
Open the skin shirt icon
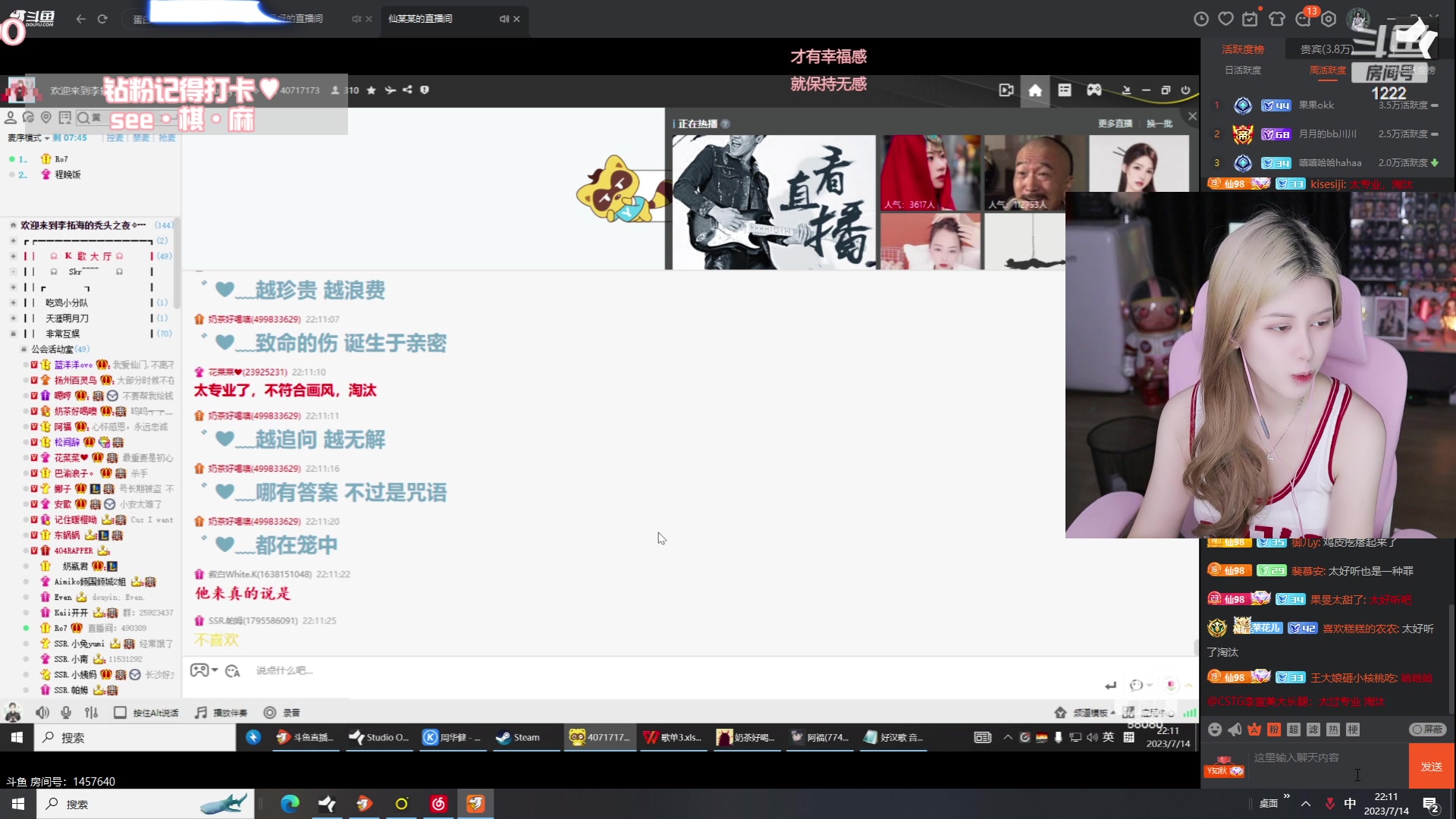click(1277, 19)
